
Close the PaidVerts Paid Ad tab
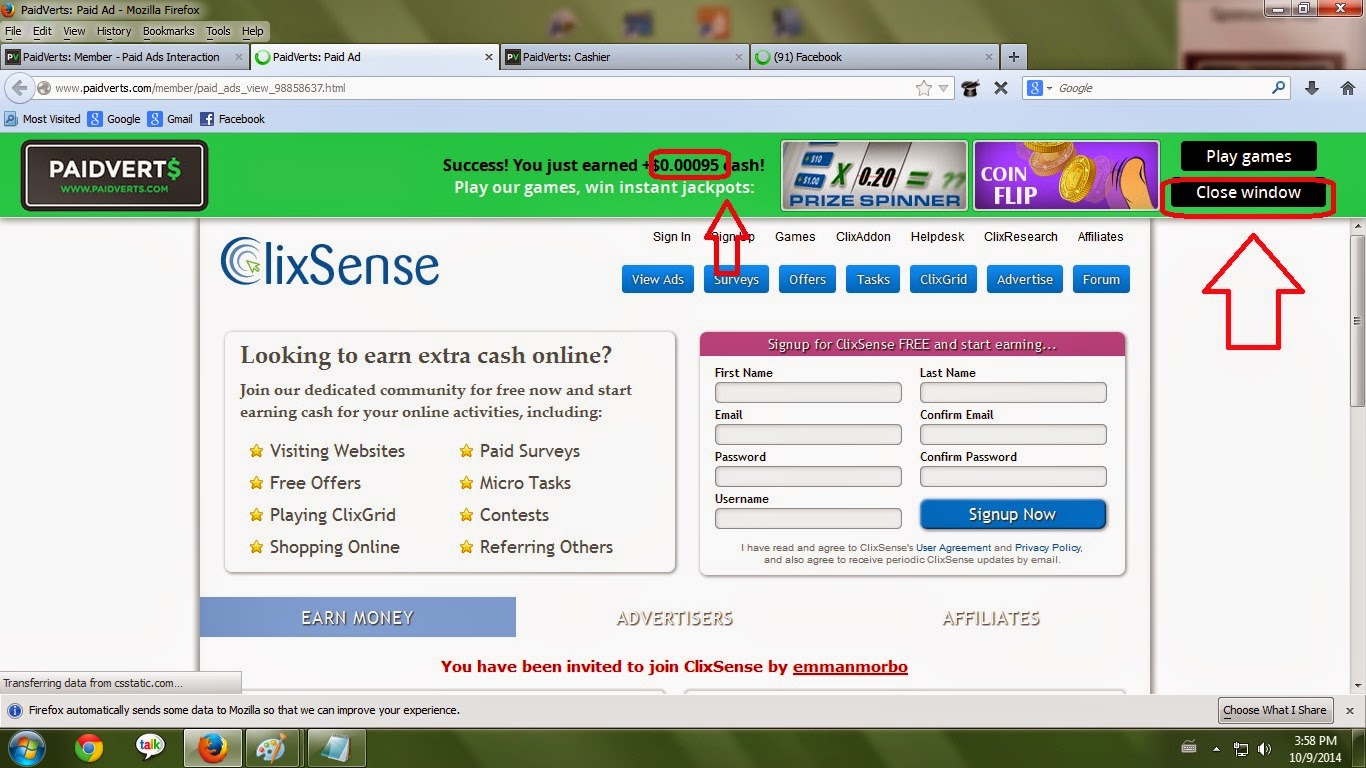pyautogui.click(x=487, y=57)
